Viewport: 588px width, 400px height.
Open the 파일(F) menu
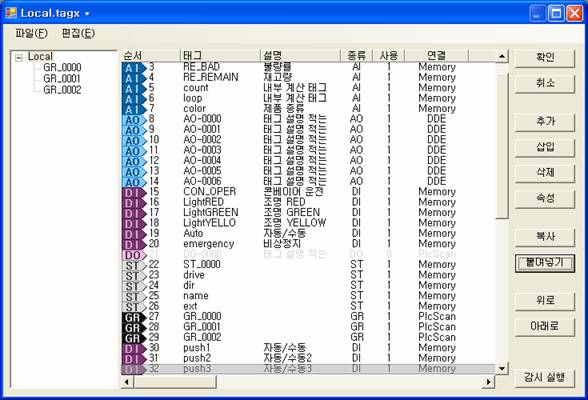pos(31,33)
